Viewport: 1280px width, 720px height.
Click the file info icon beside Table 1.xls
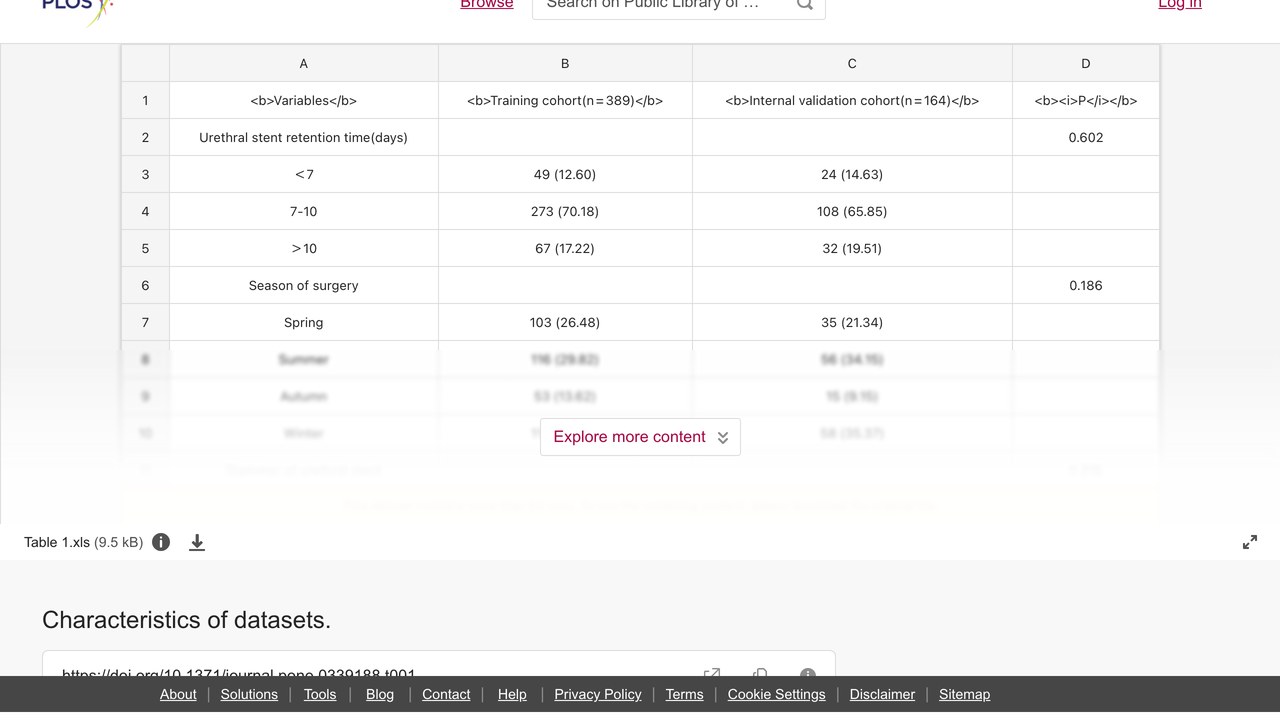(161, 542)
